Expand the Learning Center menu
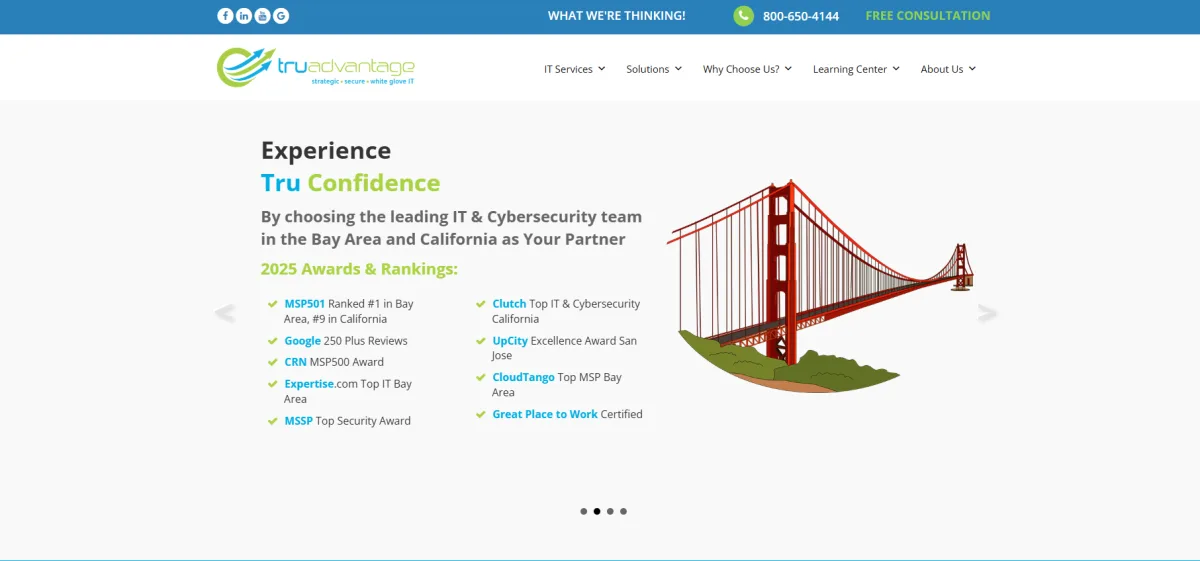 [856, 69]
